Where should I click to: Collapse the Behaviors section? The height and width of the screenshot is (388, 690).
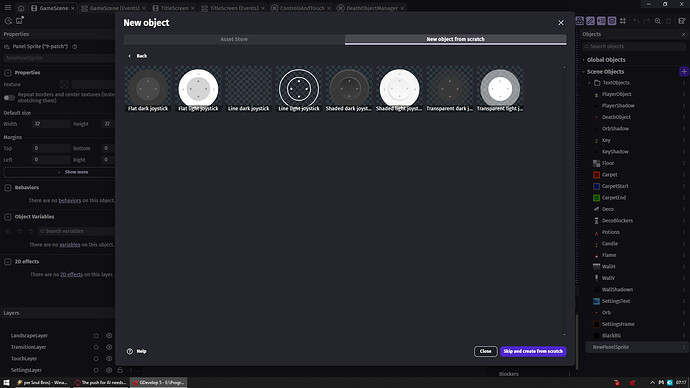coord(8,187)
